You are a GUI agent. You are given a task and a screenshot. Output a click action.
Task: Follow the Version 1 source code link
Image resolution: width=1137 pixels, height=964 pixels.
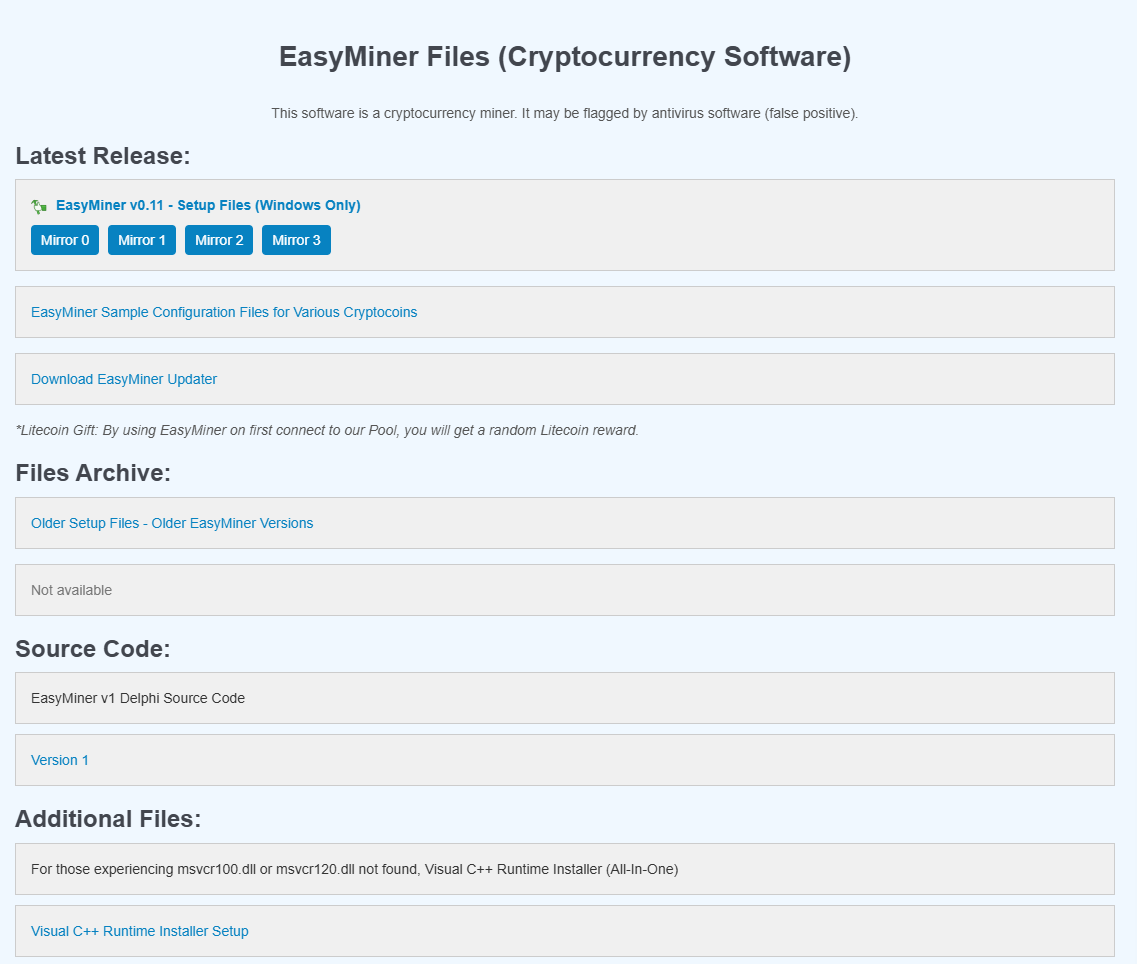(60, 760)
